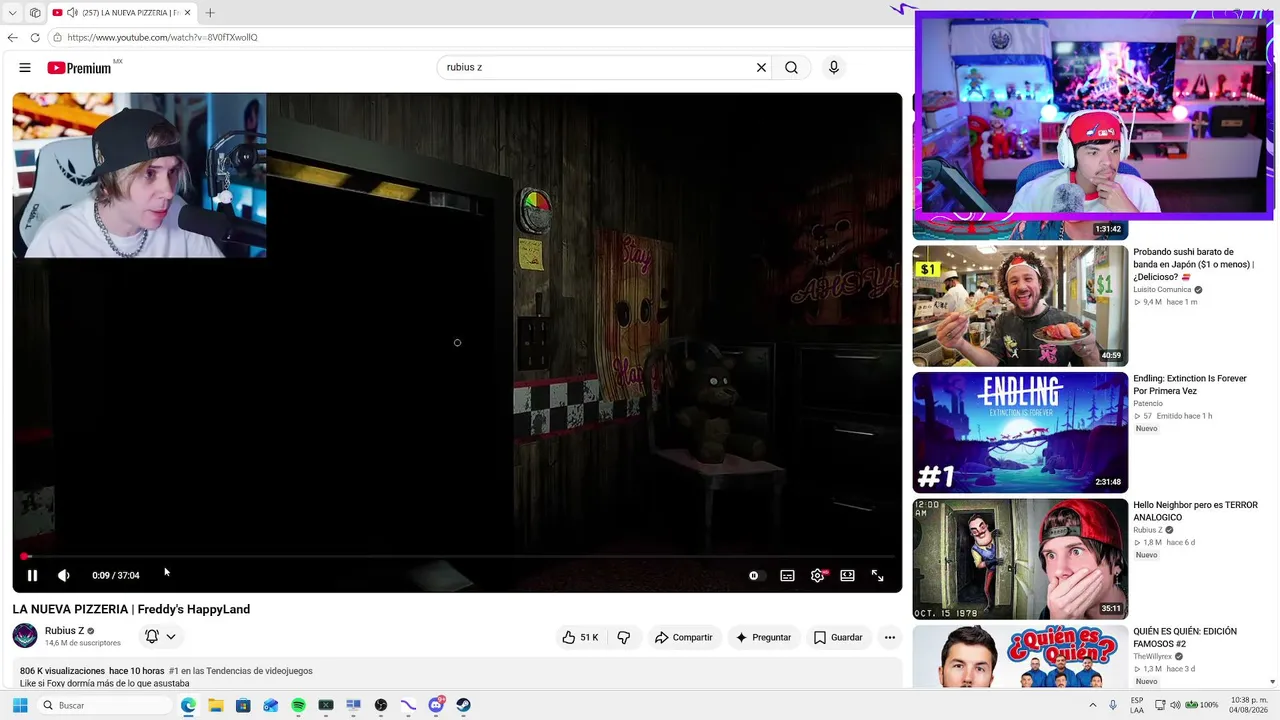Open the notification bell subscription dropdown

pyautogui.click(x=160, y=636)
